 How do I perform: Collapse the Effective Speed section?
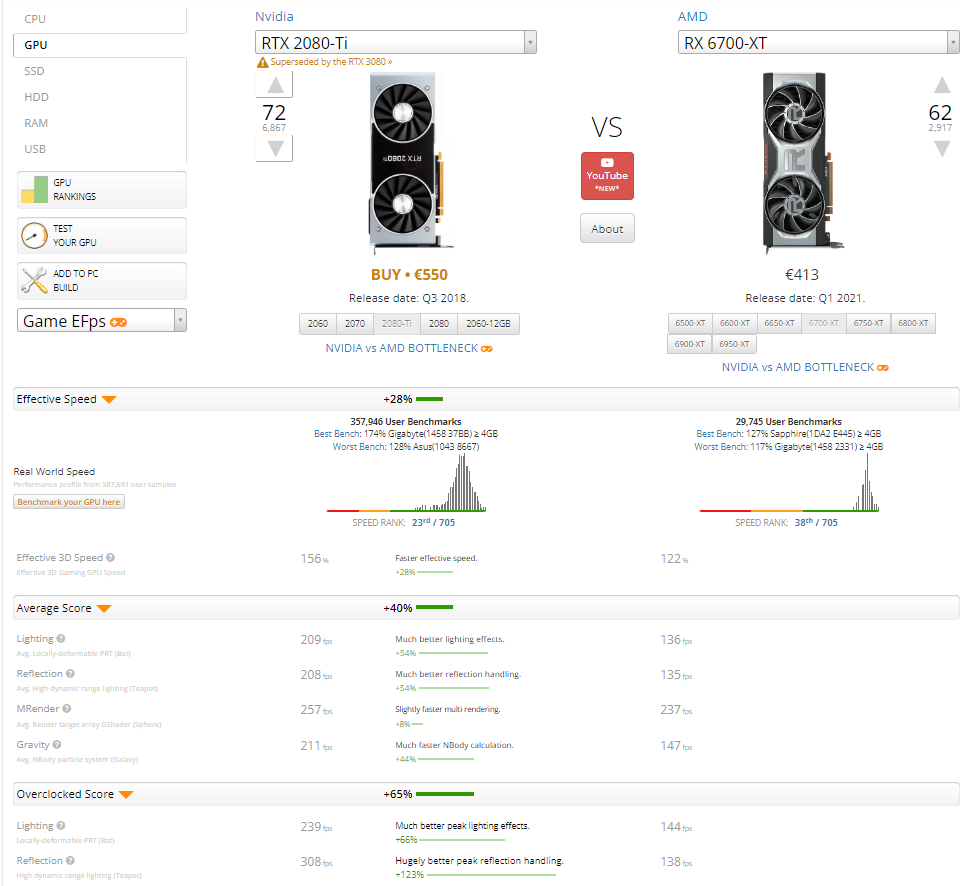pyautogui.click(x=109, y=400)
